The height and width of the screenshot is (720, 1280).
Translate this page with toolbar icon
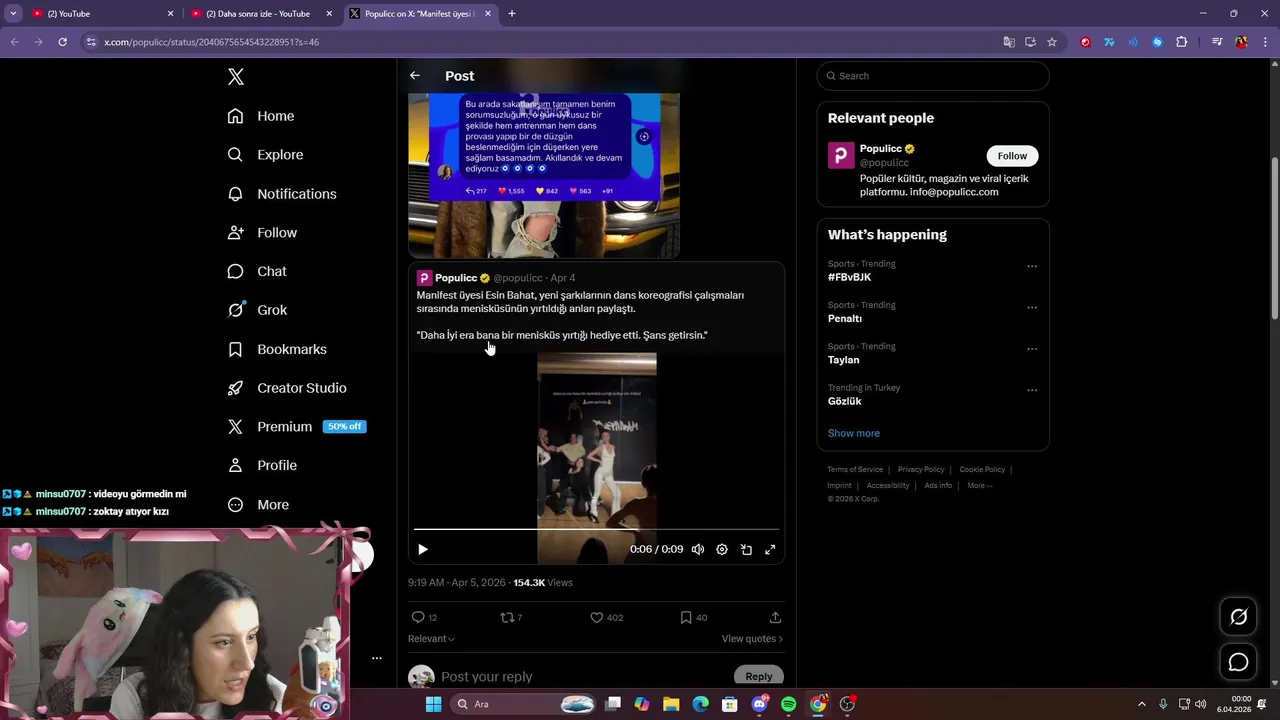[x=1009, y=42]
